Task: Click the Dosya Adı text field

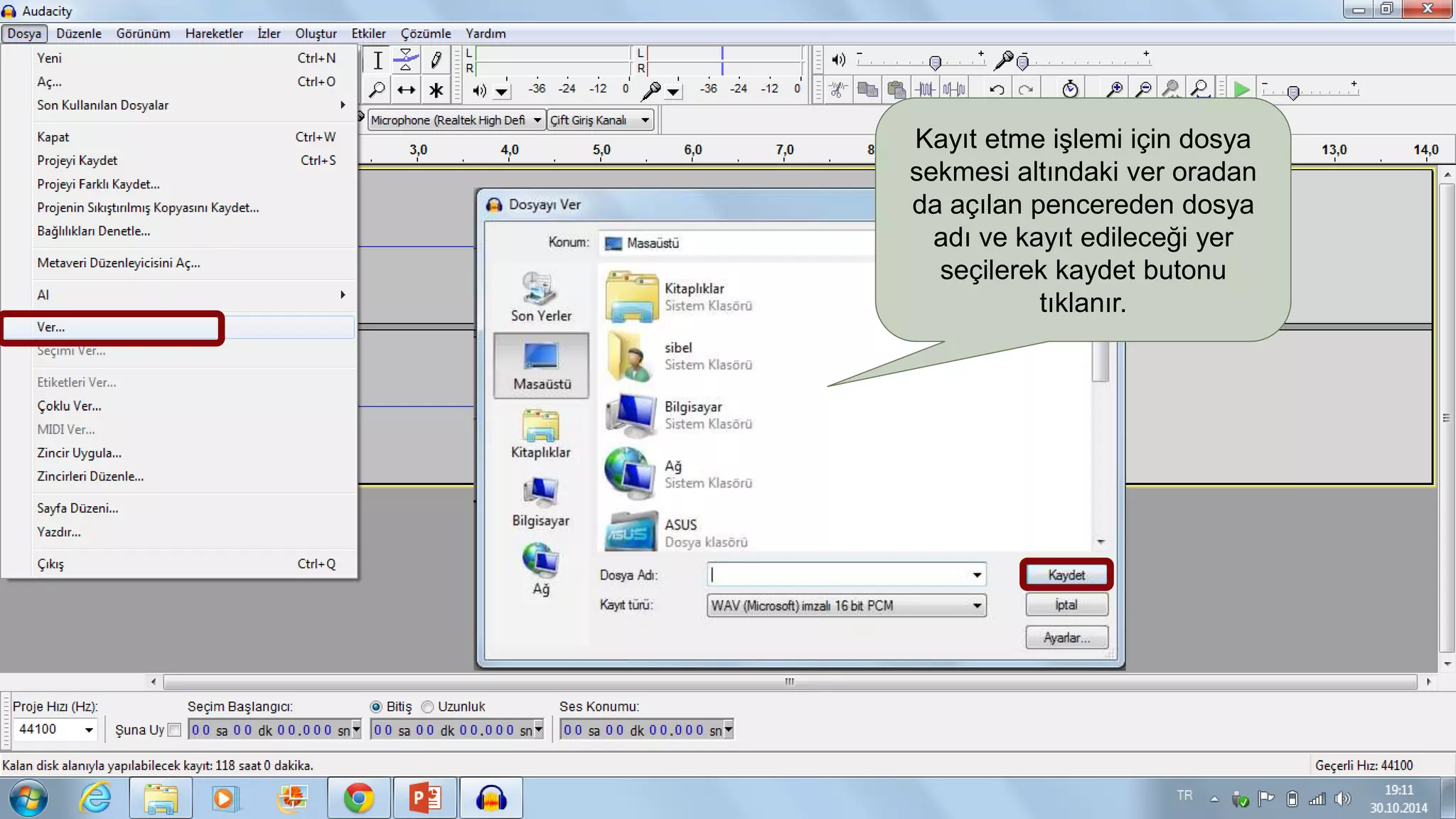Action: tap(838, 575)
